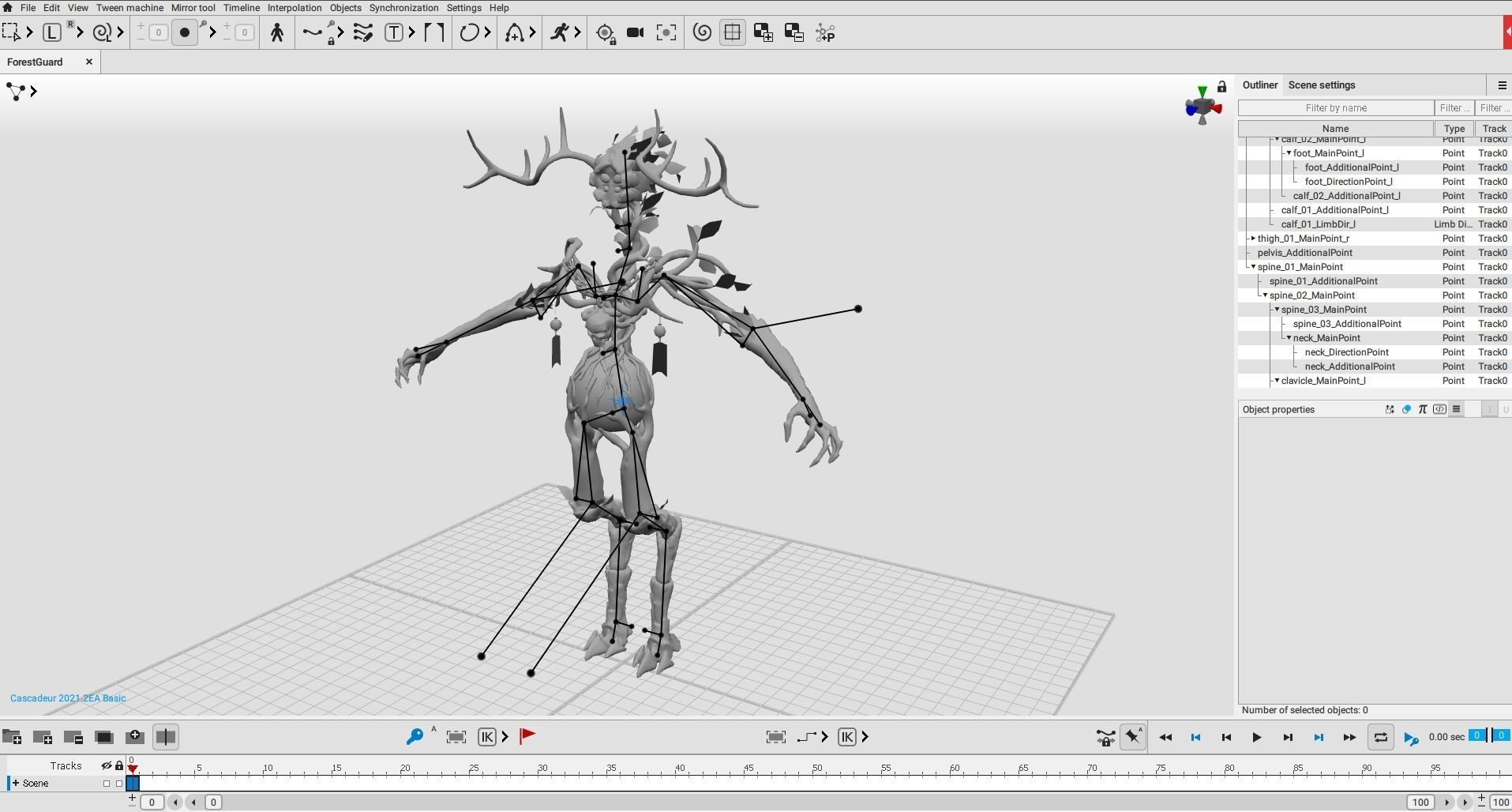This screenshot has width=1512, height=812.
Task: Go to previous keyframe blue button
Action: pyautogui.click(x=1195, y=737)
